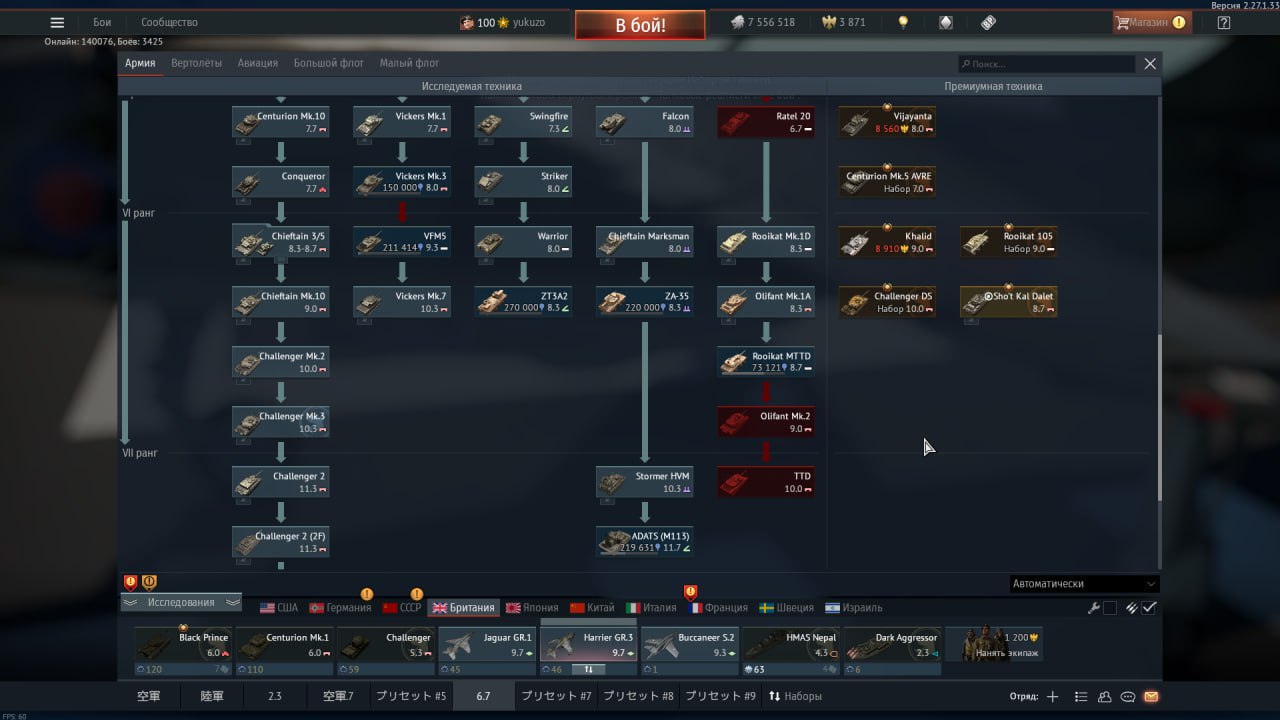Click Нанять экипаж crew slot
This screenshot has height=720, width=1280.
click(994, 644)
